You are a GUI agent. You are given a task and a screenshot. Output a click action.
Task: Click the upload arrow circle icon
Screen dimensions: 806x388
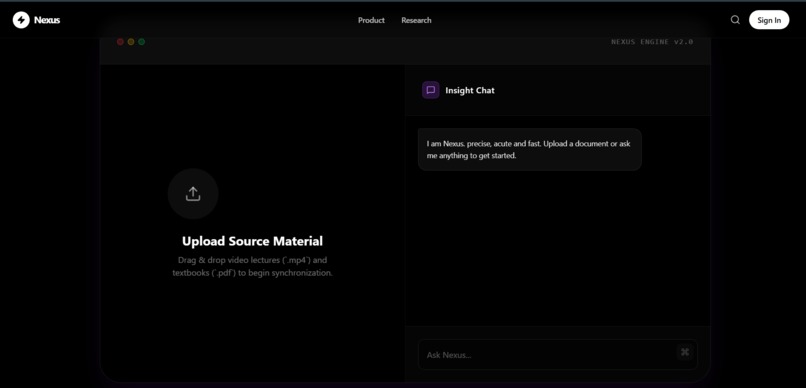[193, 194]
